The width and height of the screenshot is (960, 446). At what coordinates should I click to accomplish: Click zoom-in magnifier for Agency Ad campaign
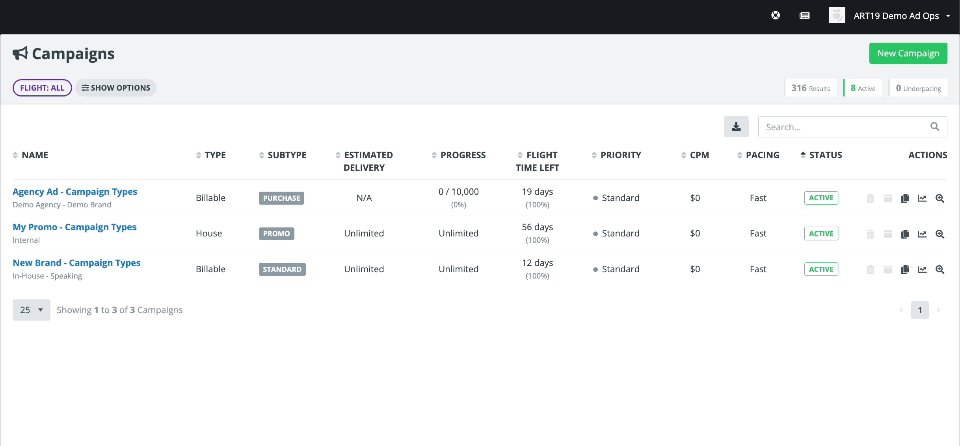point(939,198)
